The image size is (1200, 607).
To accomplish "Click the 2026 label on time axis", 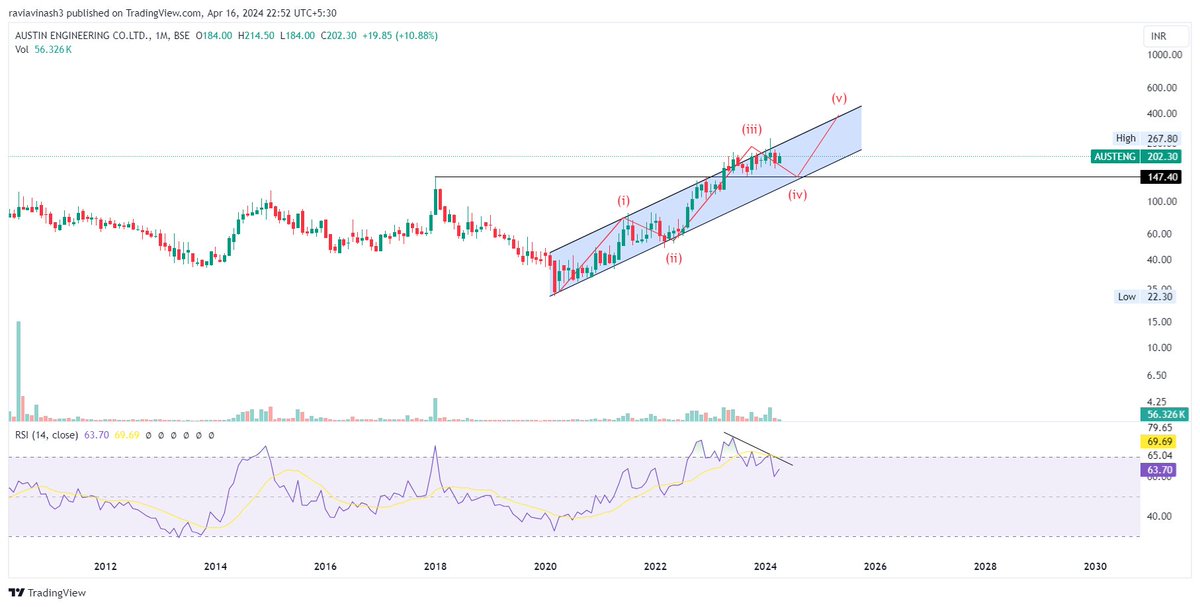I will (x=875, y=566).
